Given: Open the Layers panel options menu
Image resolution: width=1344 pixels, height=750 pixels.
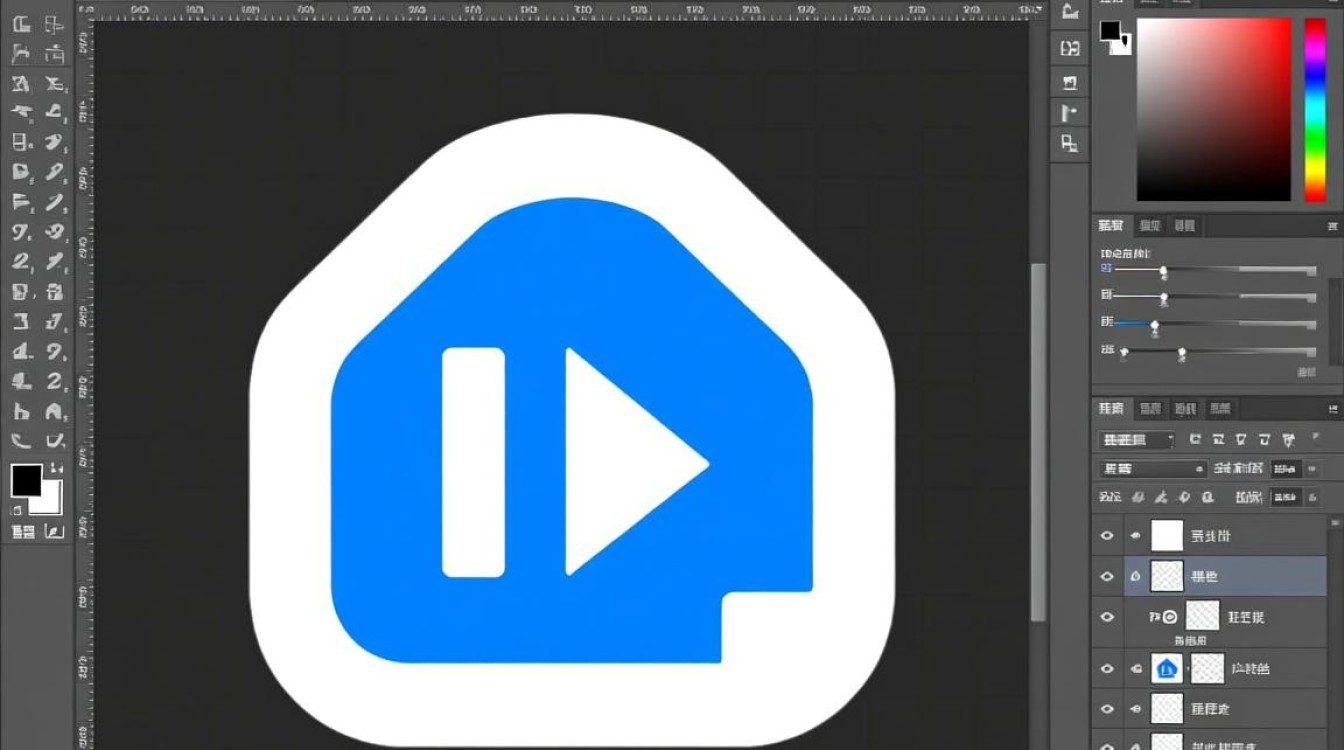Looking at the screenshot, I should [1333, 408].
